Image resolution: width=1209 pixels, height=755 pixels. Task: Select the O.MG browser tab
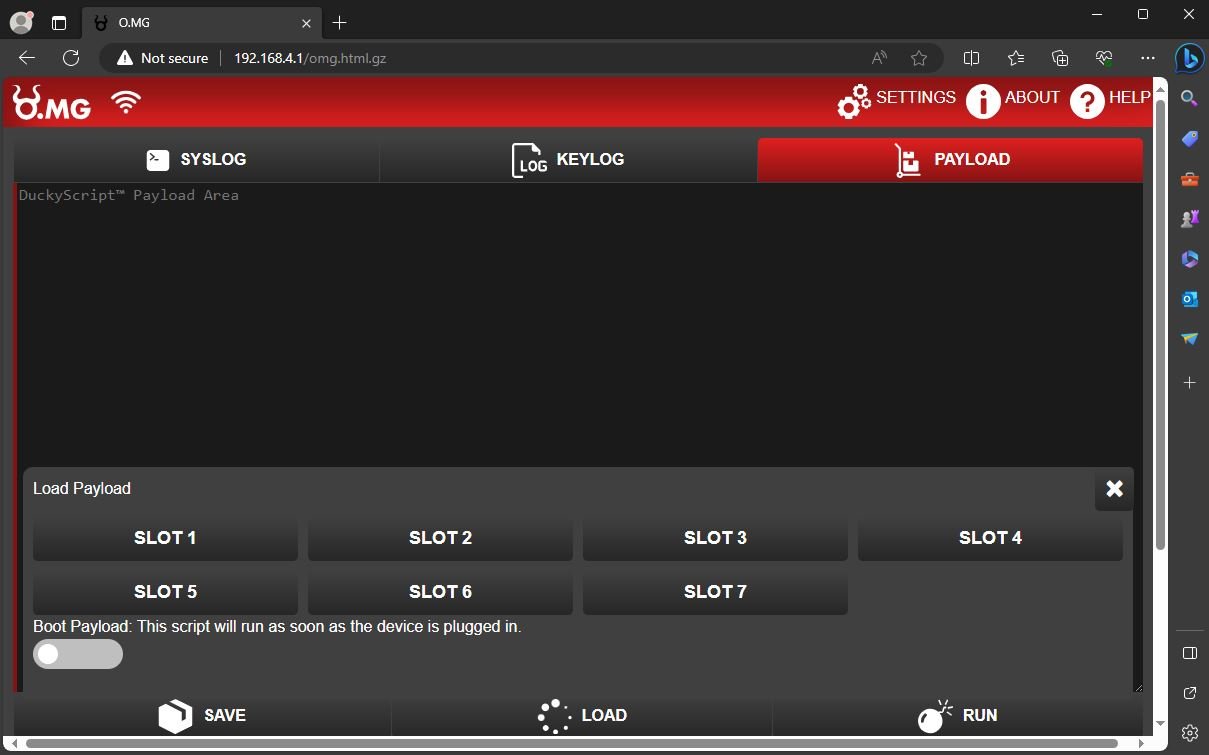pos(203,23)
